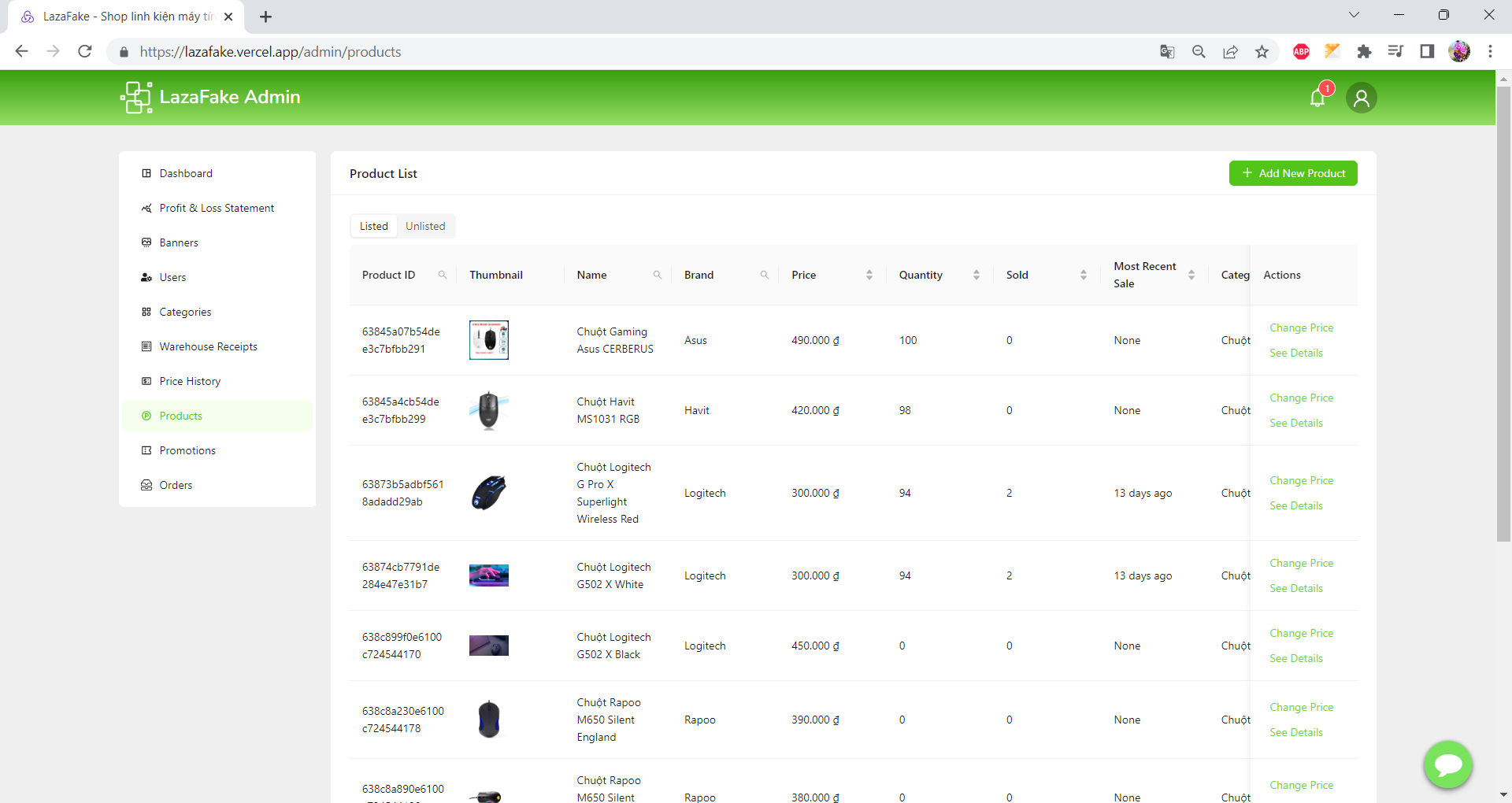Screen dimensions: 1512x803
Task: Open the green chat bubble widget
Action: pos(1447,764)
